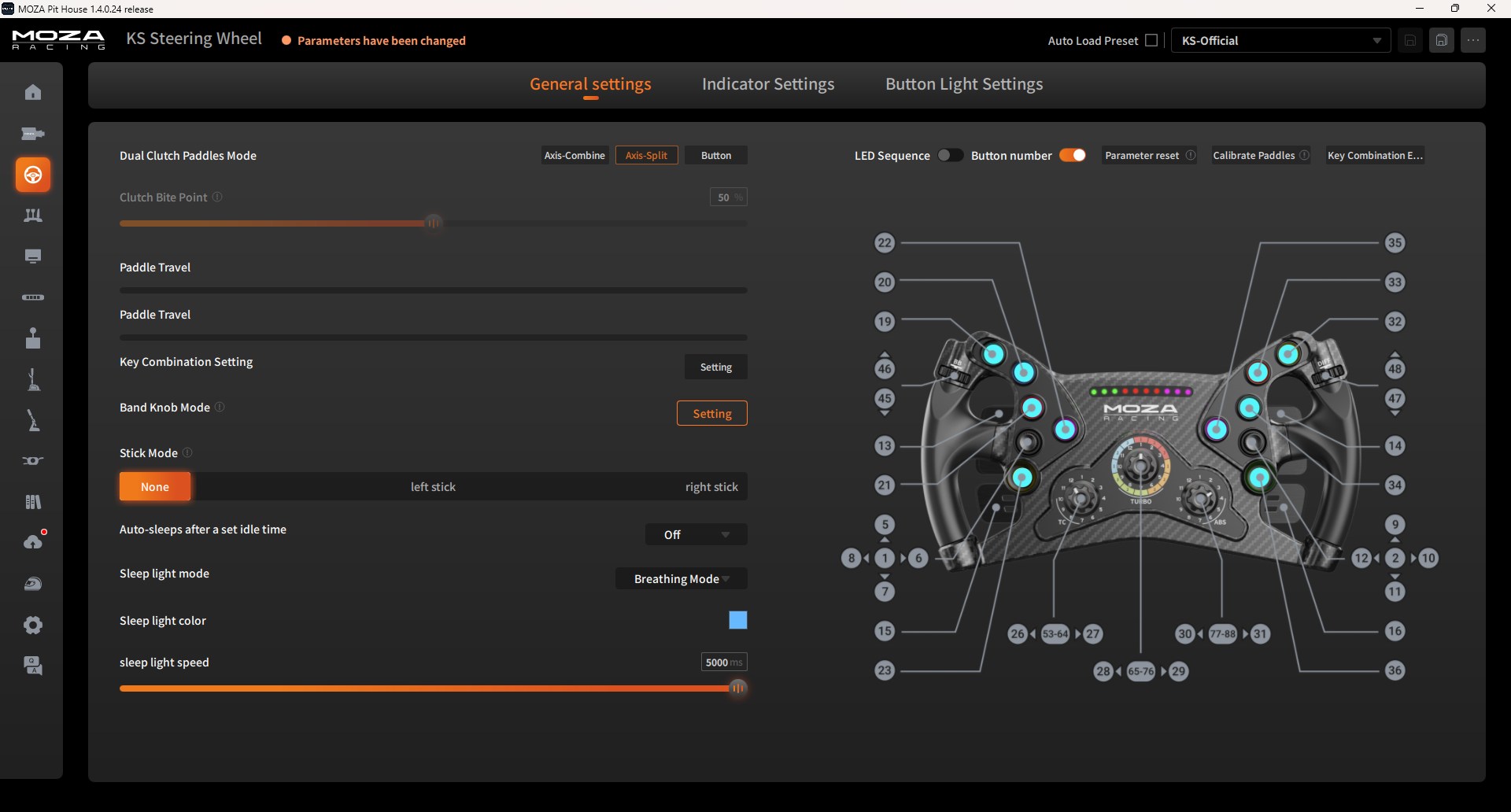Set Stick Mode to left stick
Viewport: 1511px width, 812px height.
(433, 486)
